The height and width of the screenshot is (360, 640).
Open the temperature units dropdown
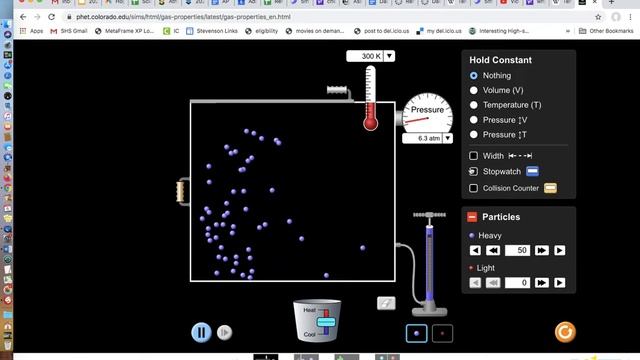[389, 56]
